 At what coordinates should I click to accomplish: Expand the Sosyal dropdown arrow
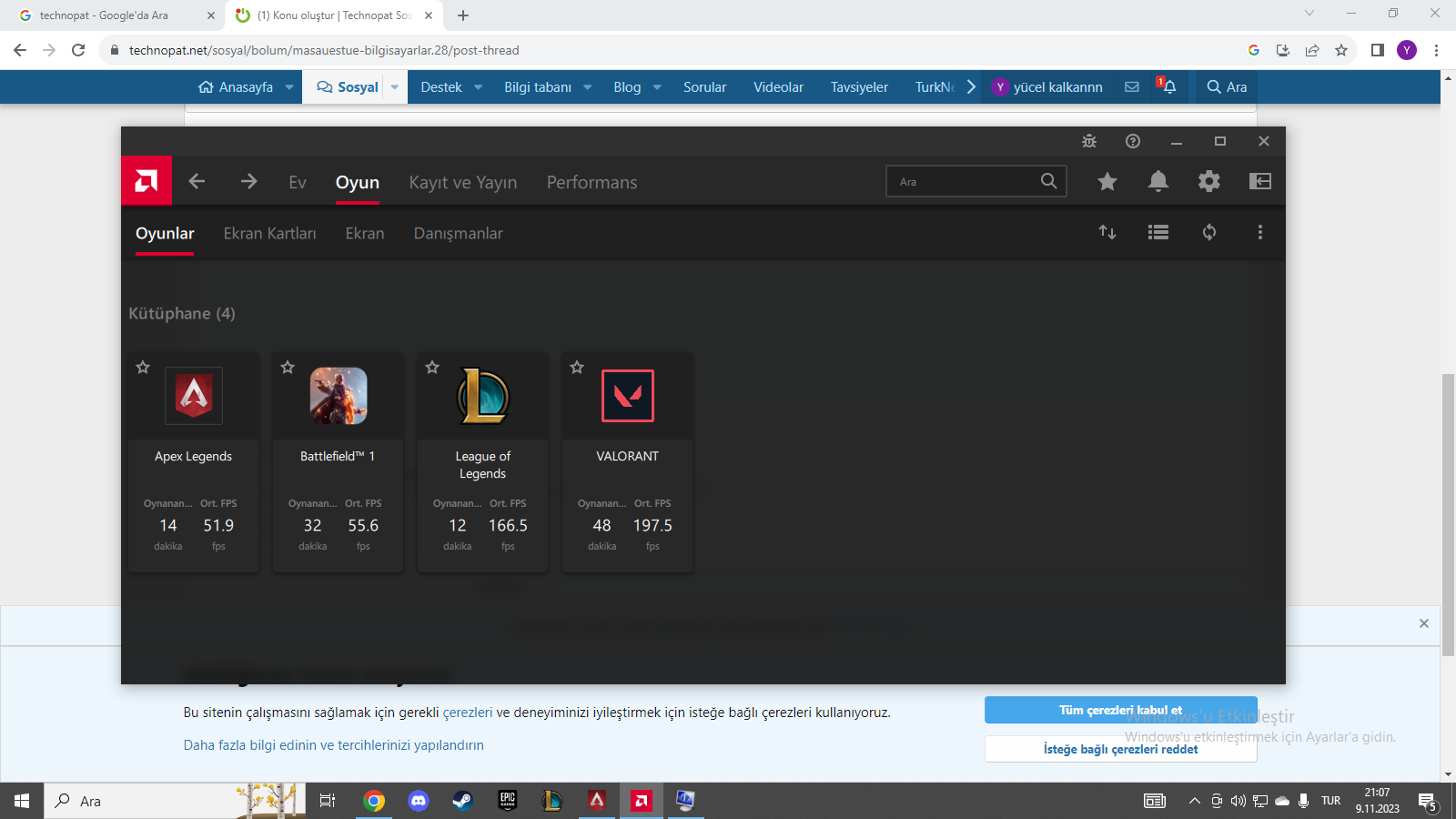click(395, 87)
